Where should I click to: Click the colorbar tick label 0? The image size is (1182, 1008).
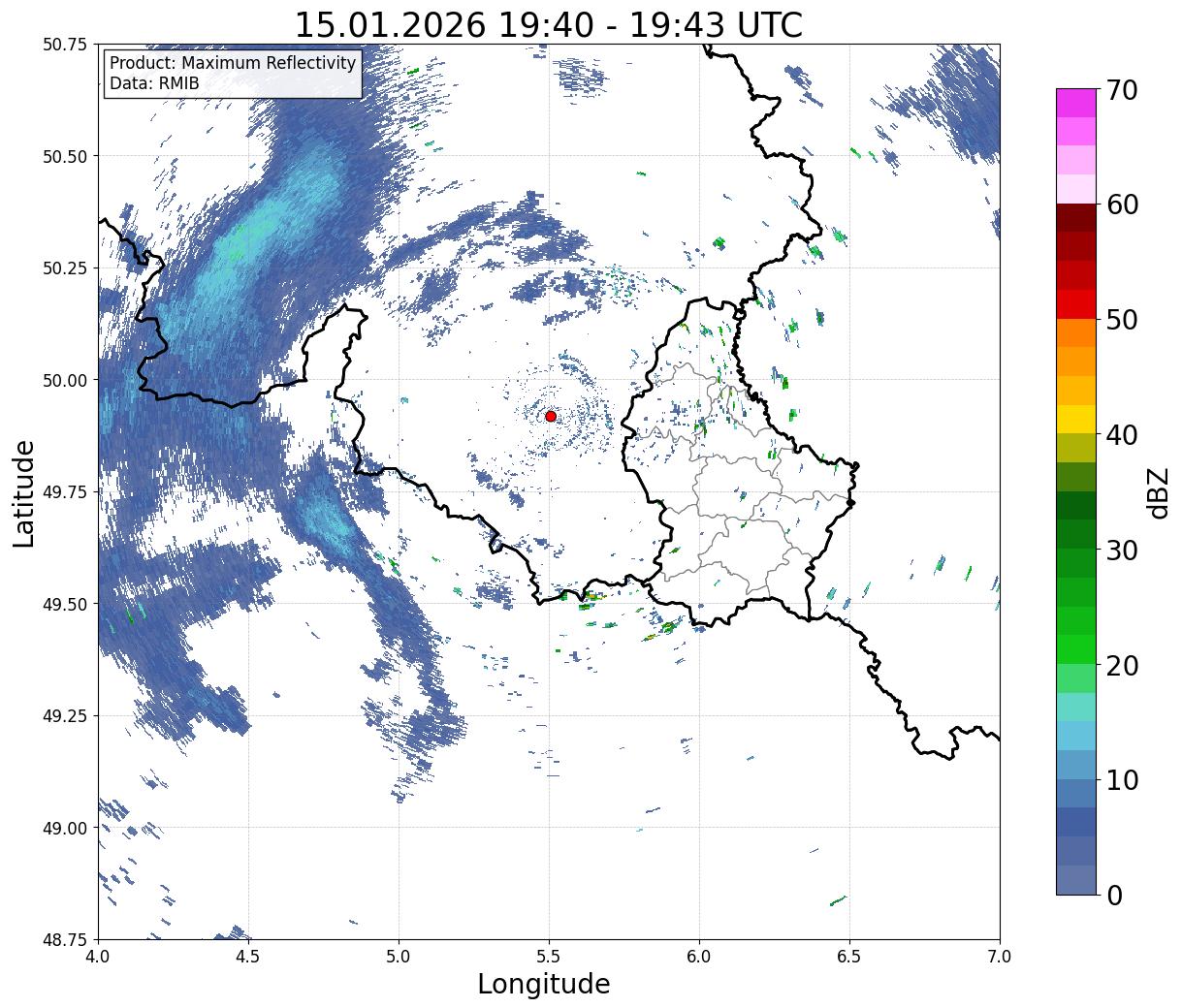coord(1114,895)
